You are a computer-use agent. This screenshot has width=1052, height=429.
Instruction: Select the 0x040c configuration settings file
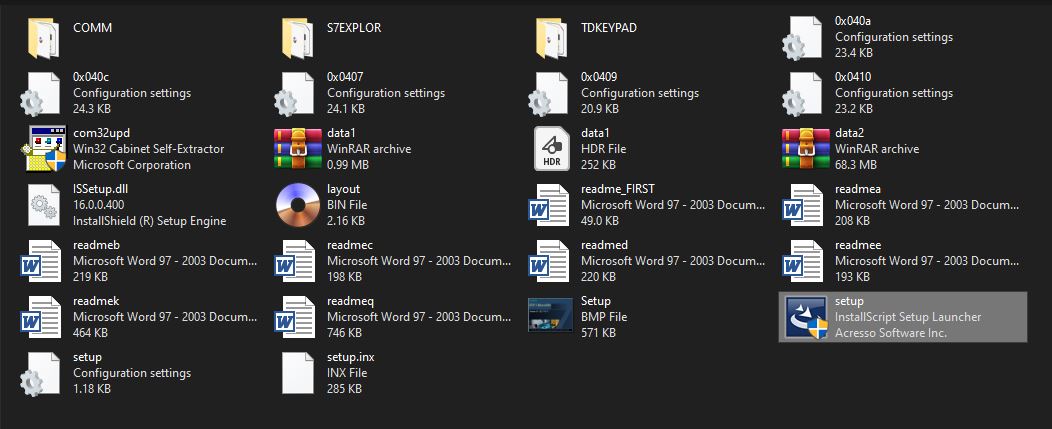coord(42,93)
